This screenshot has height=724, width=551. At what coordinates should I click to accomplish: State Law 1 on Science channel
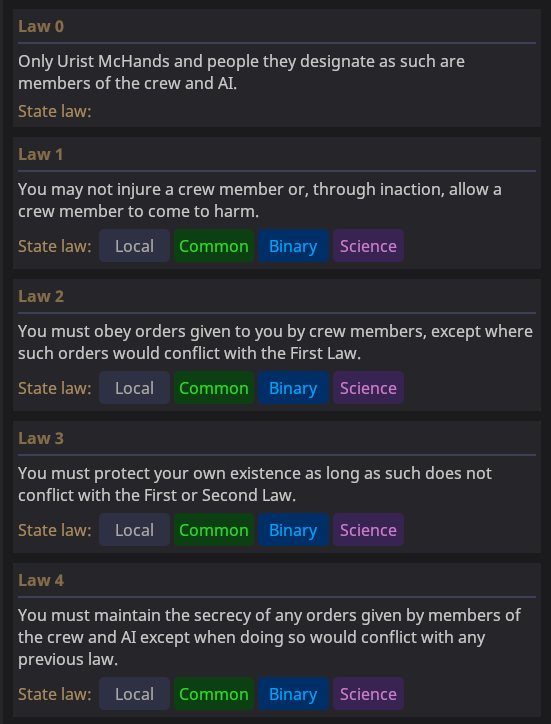369,246
